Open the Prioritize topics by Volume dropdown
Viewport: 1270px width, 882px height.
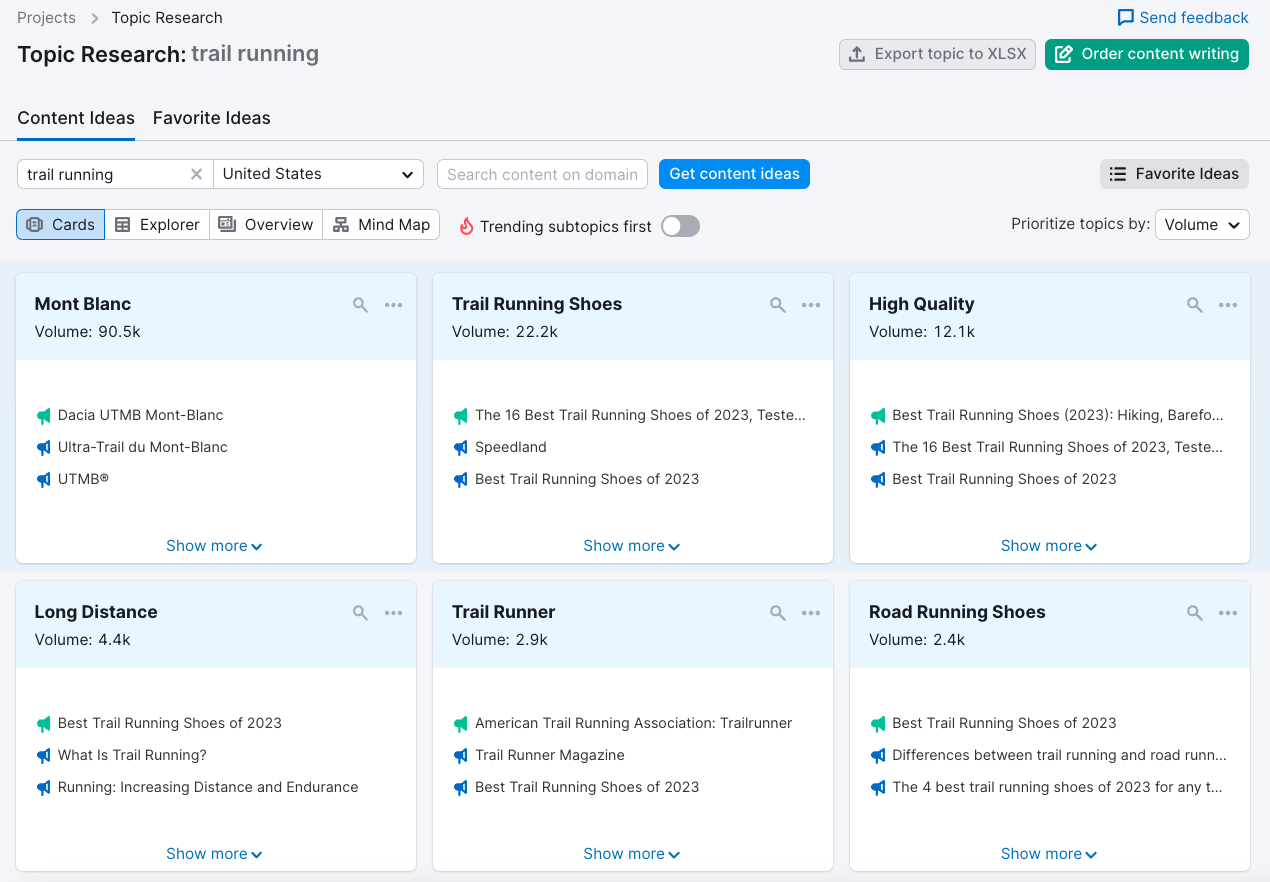(1201, 225)
